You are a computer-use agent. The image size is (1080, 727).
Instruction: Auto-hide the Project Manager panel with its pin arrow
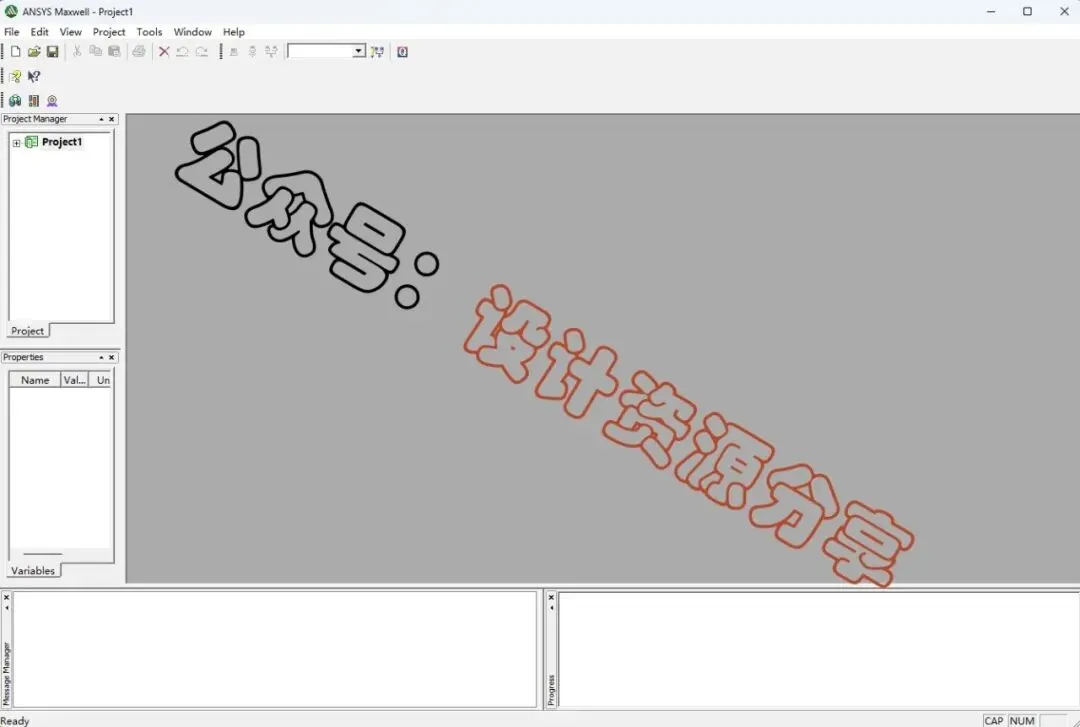101,119
